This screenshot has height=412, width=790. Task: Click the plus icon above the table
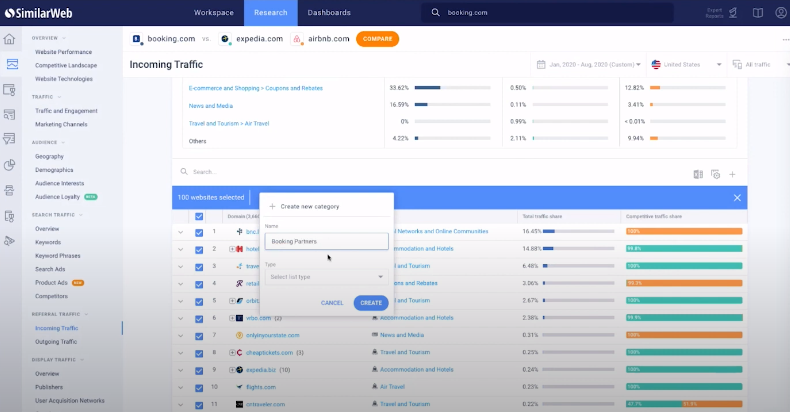[x=732, y=173]
